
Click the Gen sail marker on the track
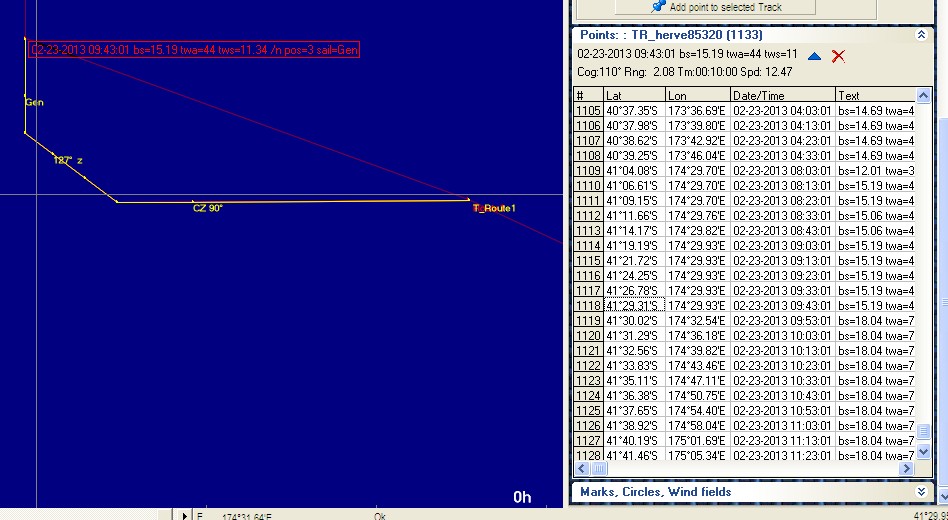(33, 102)
